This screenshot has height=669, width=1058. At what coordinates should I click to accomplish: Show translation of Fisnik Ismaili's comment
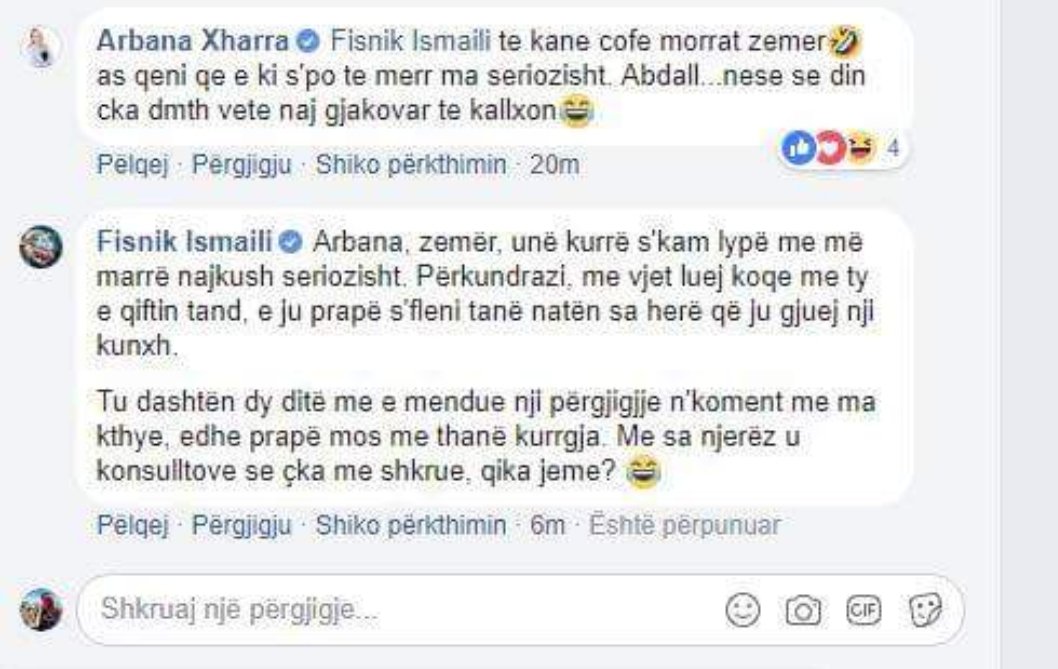pyautogui.click(x=411, y=524)
